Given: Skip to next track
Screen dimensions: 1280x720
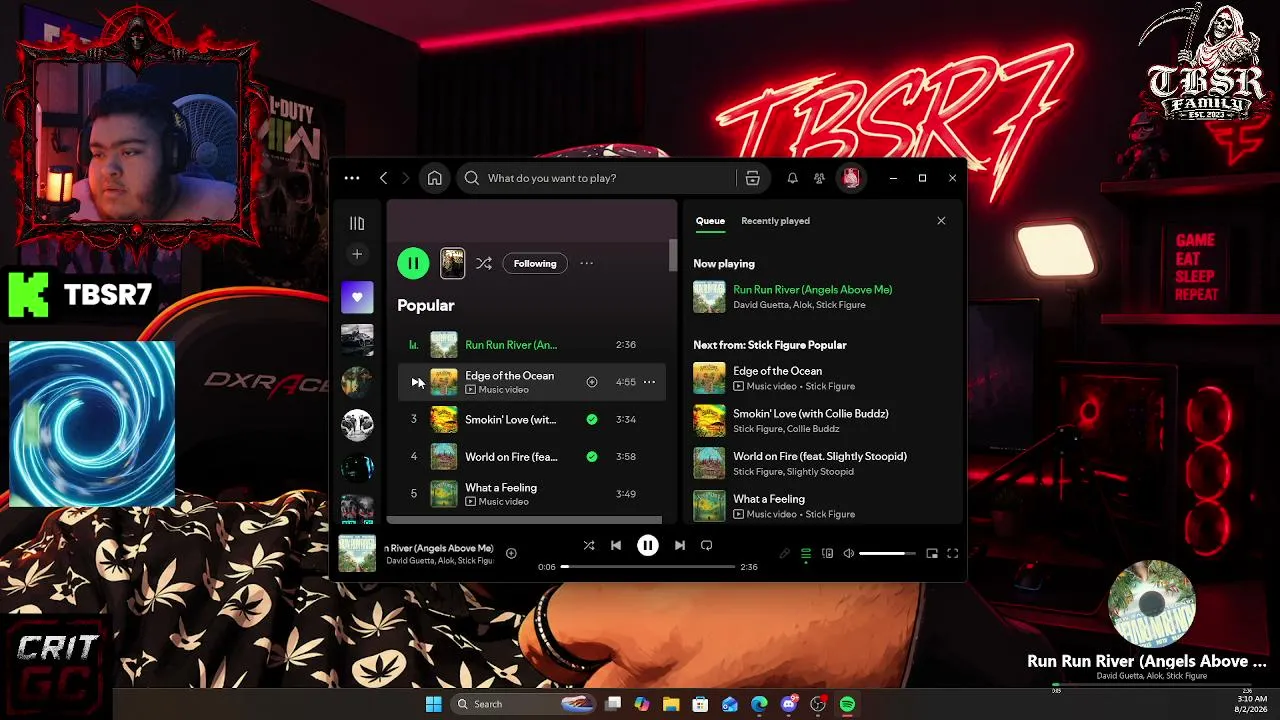Looking at the screenshot, I should pos(680,545).
